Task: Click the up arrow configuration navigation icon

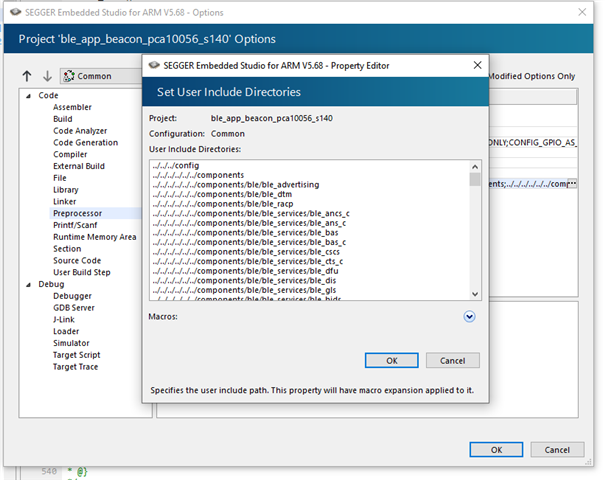Action: point(27,76)
